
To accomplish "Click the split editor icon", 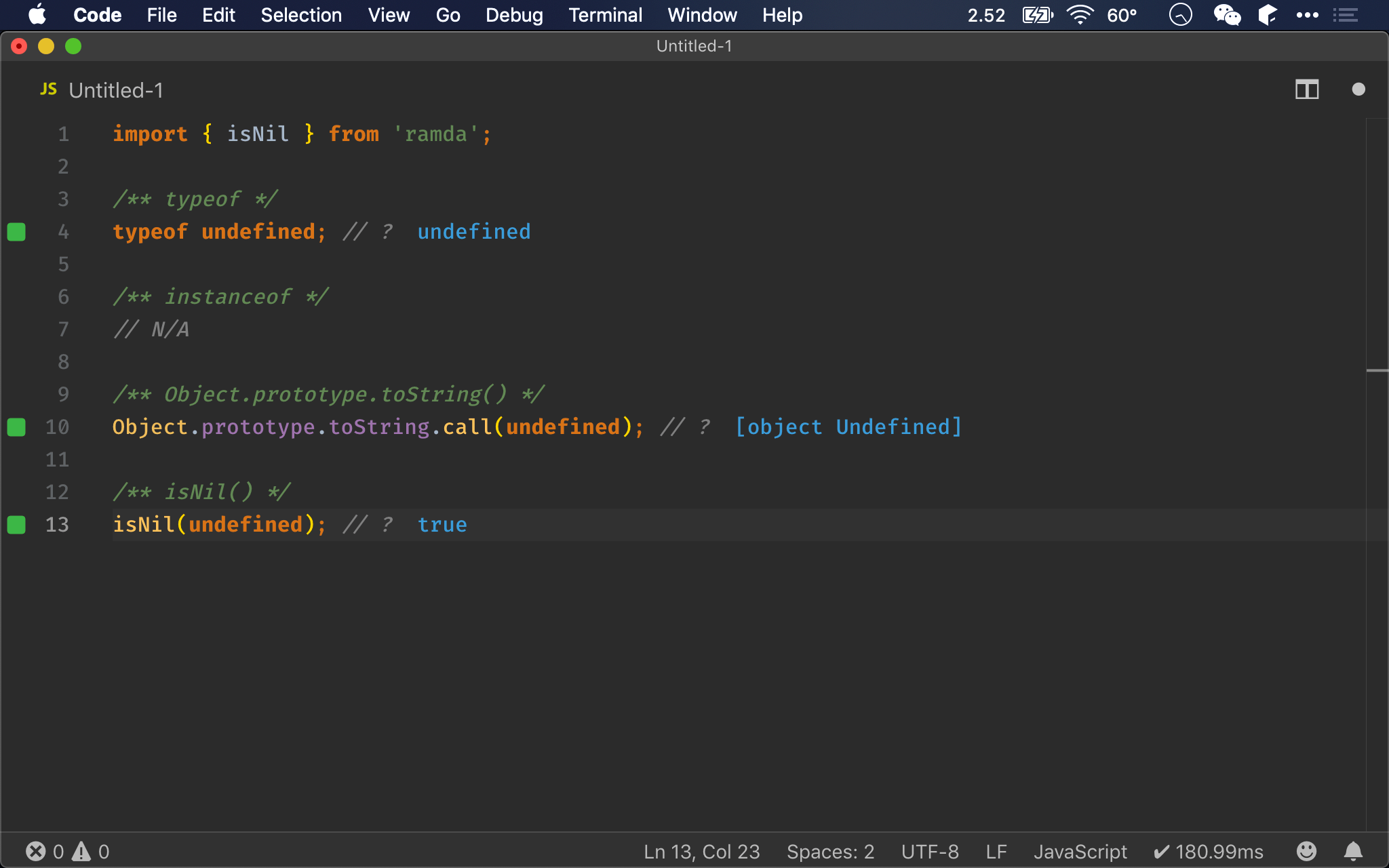I will pos(1307,90).
